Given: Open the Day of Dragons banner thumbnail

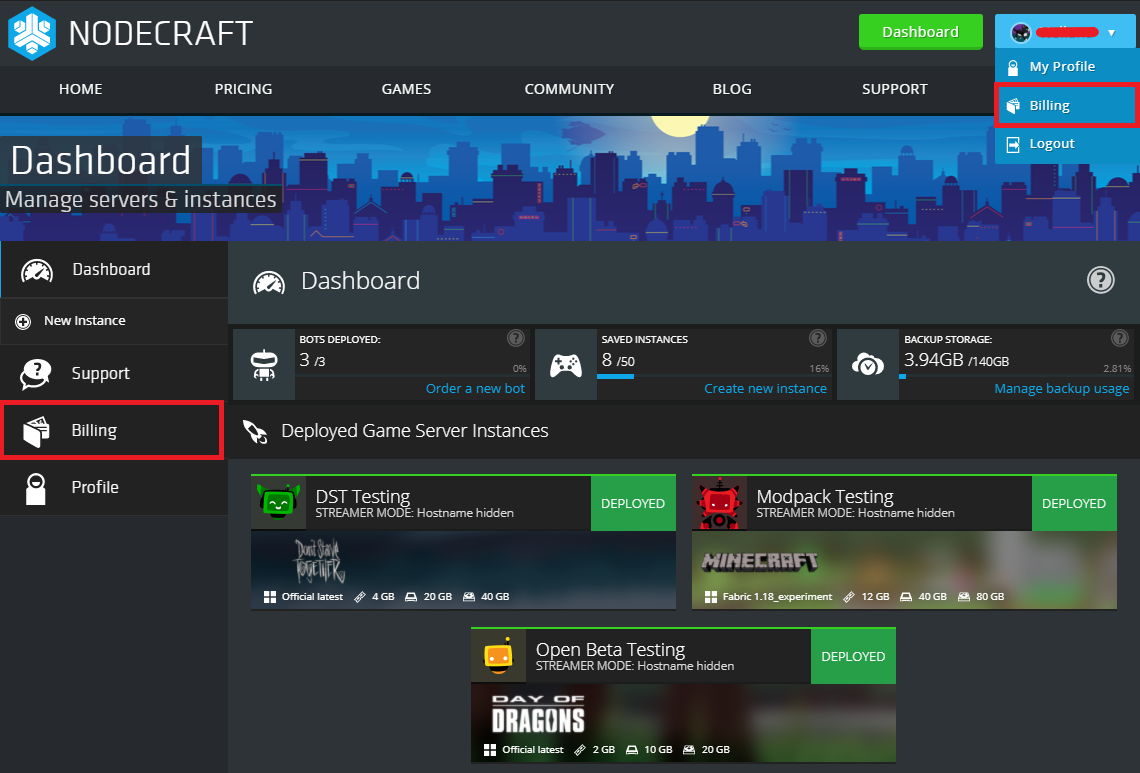Looking at the screenshot, I should click(x=683, y=723).
